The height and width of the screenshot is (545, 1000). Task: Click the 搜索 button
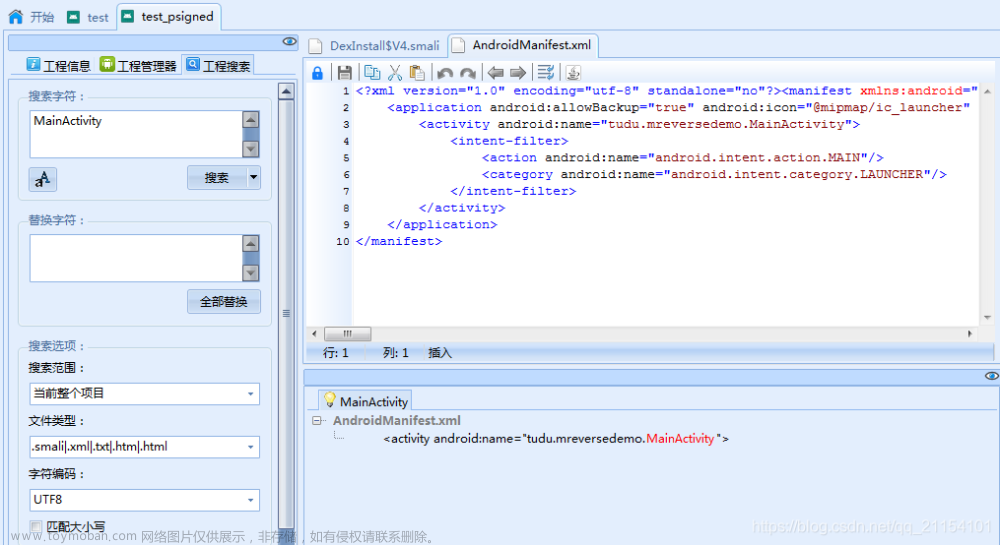[x=217, y=177]
